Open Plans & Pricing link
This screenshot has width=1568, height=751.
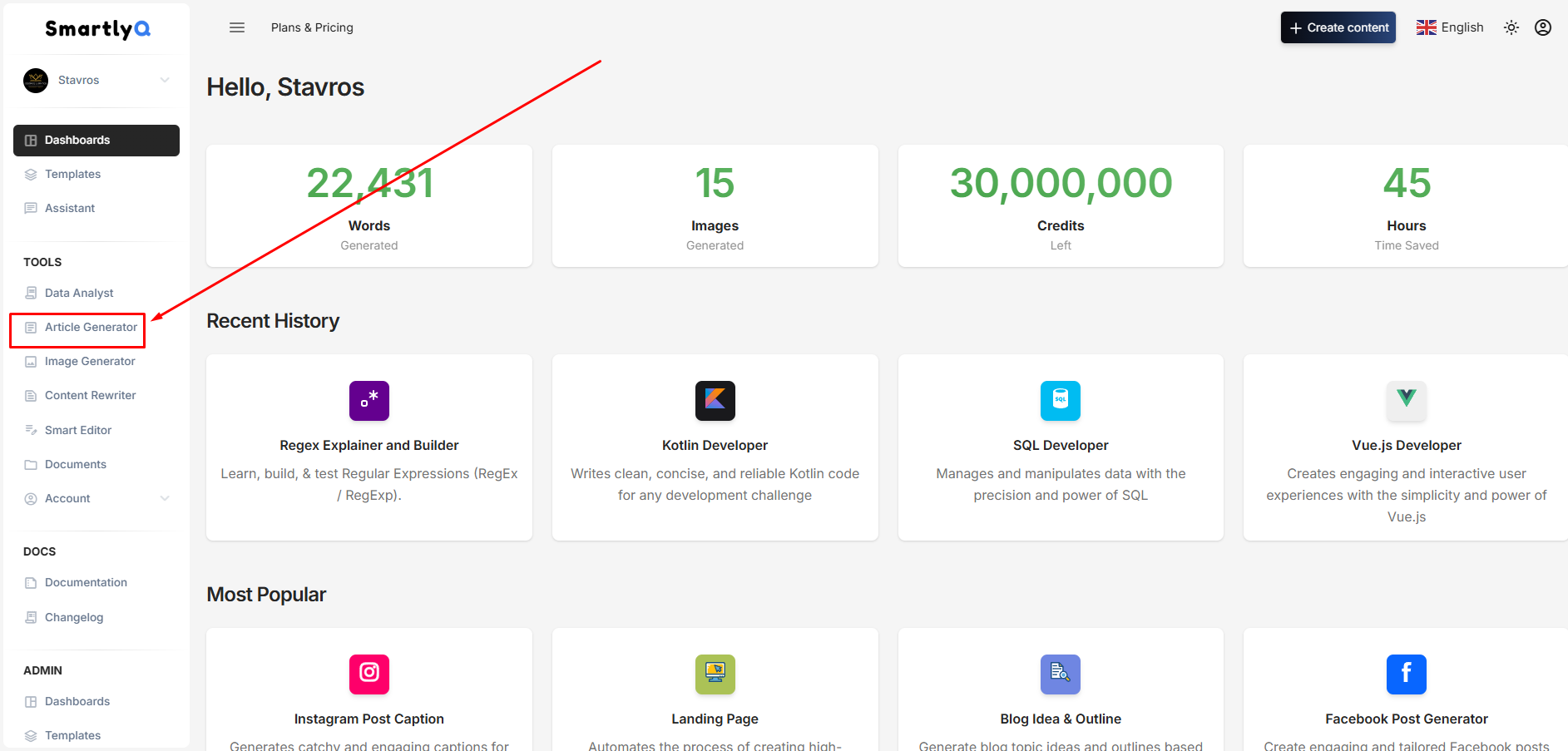click(312, 27)
